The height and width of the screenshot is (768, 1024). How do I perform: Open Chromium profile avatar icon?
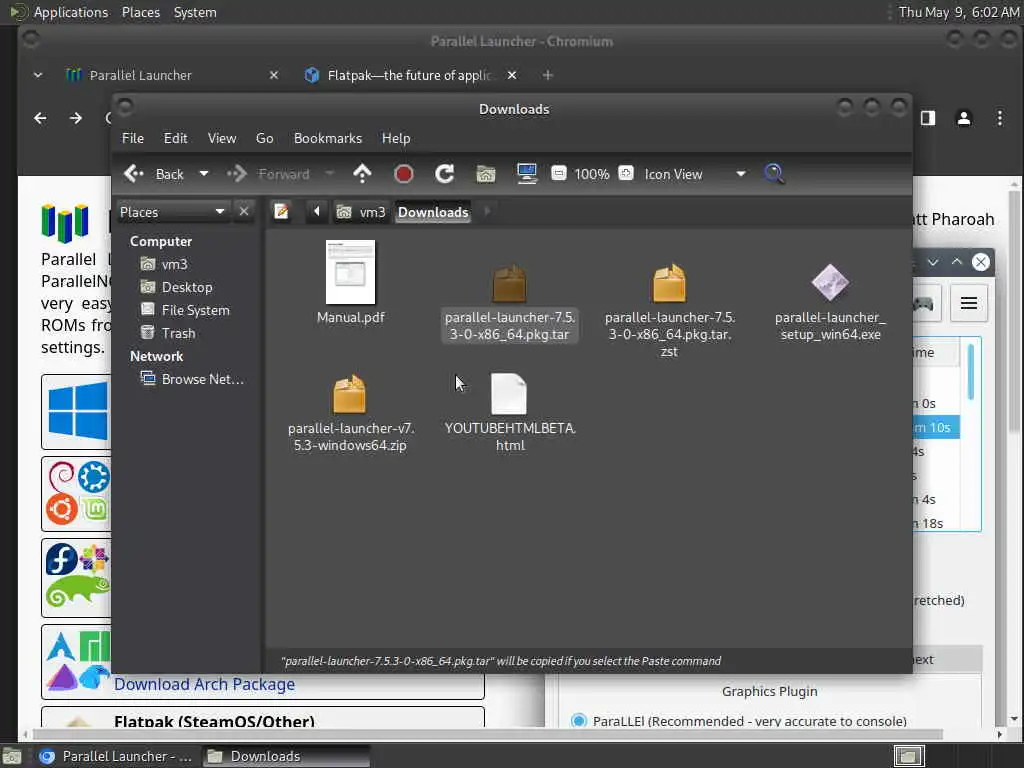[963, 118]
